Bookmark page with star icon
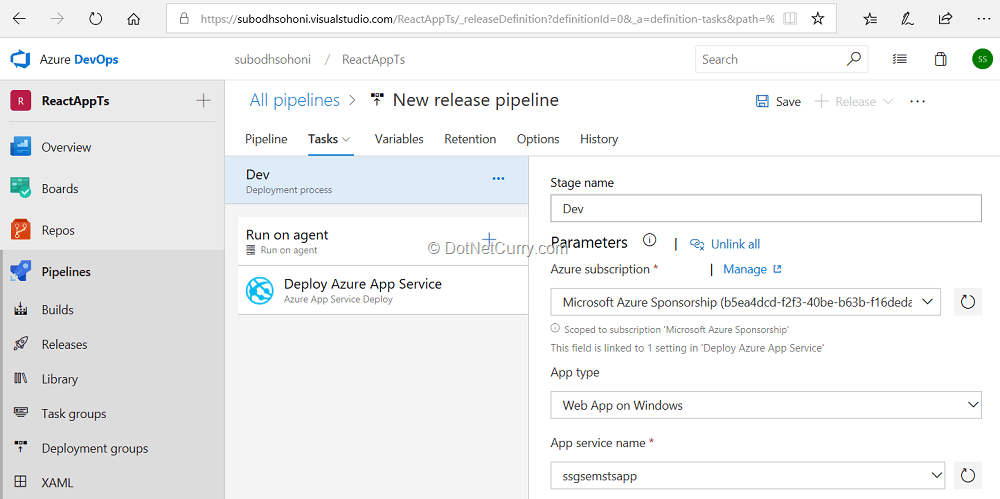The width and height of the screenshot is (1000, 499). click(x=818, y=19)
